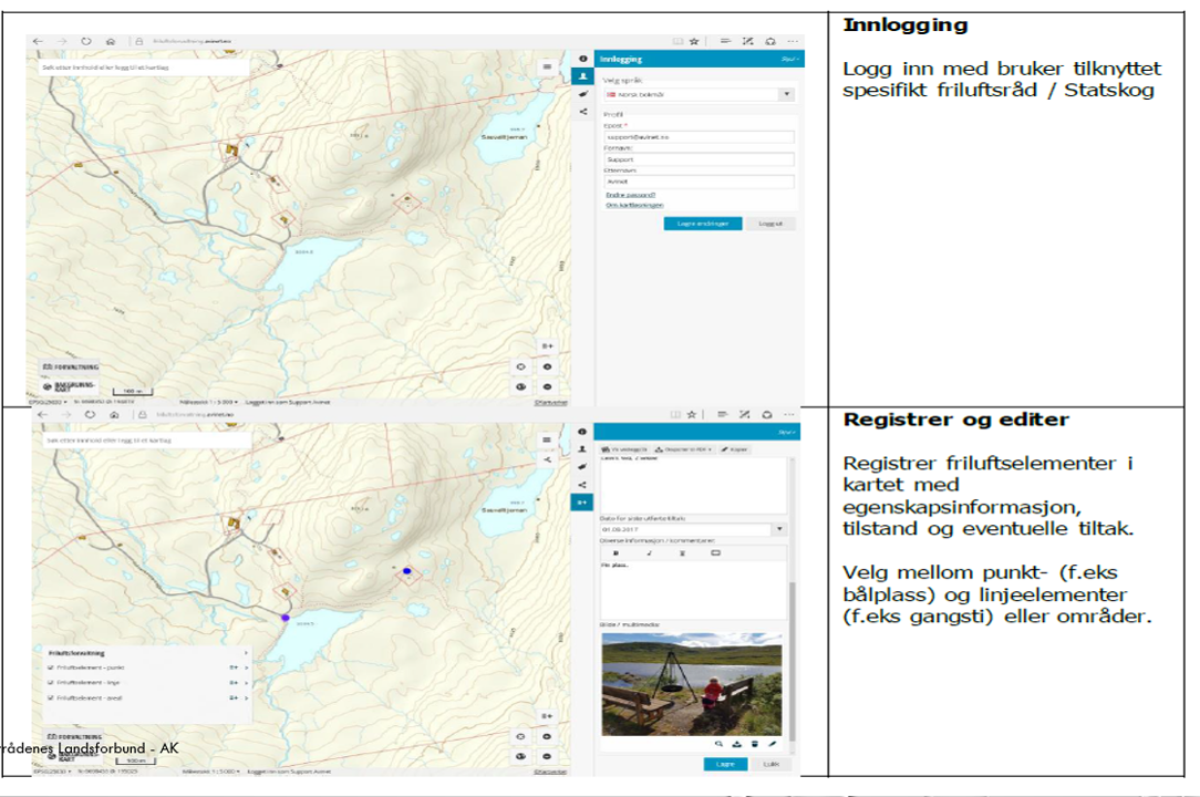The image size is (1200, 797).
Task: Click the Lagre endringer button
Action: (x=702, y=224)
